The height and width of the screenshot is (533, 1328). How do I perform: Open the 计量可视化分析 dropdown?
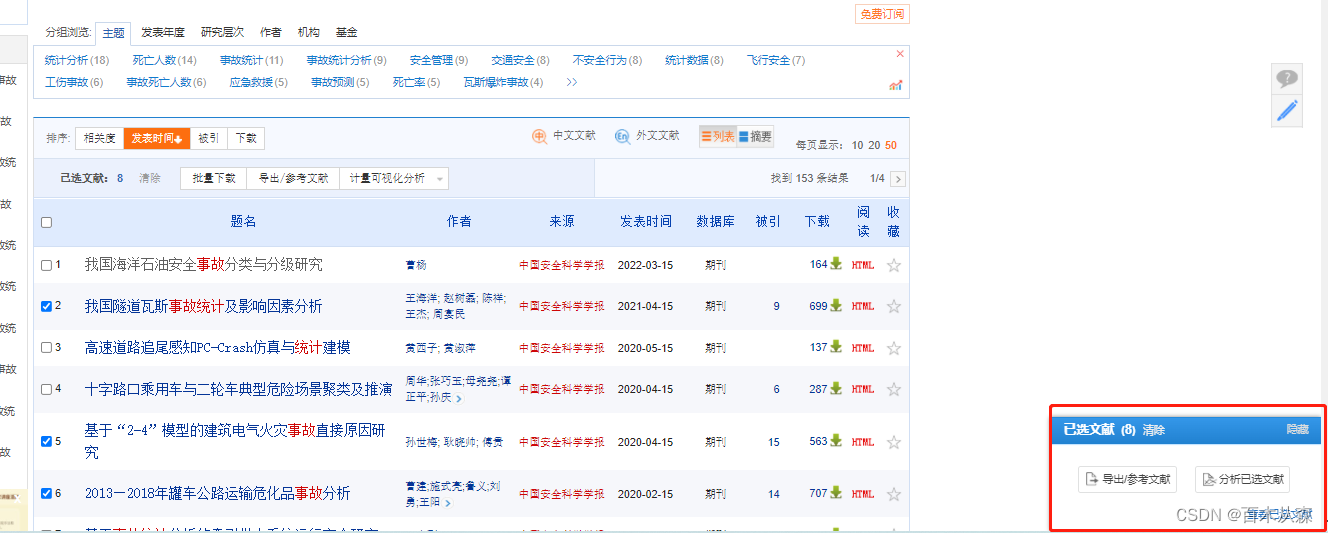point(394,178)
